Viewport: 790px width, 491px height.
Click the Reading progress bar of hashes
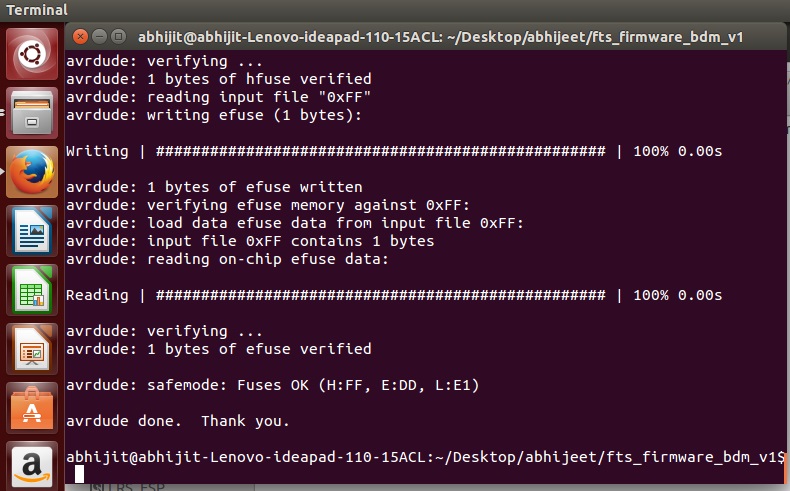pyautogui.click(x=380, y=295)
